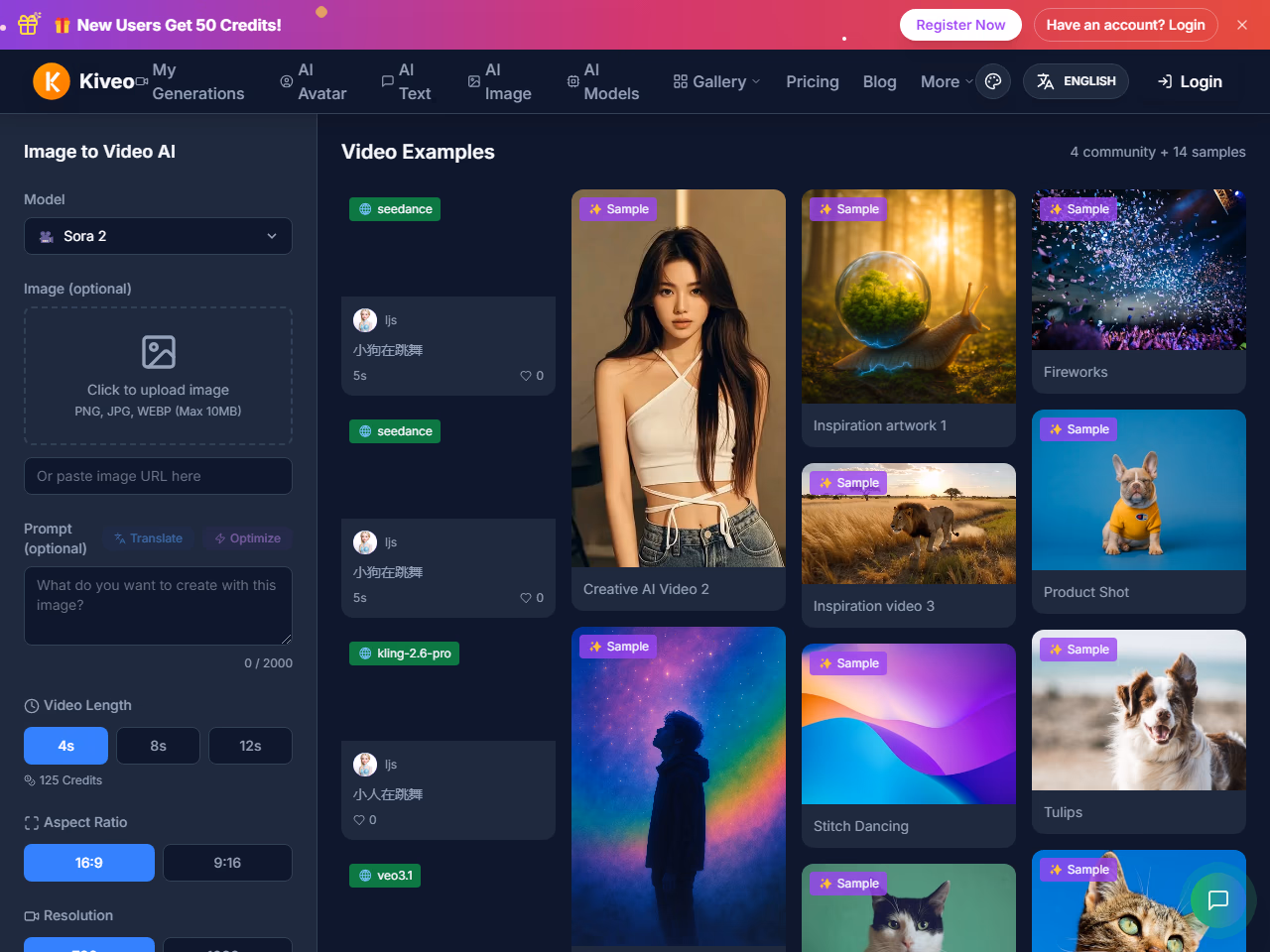Click the Optimize prompt button
This screenshot has height=952, width=1270.
(x=248, y=538)
